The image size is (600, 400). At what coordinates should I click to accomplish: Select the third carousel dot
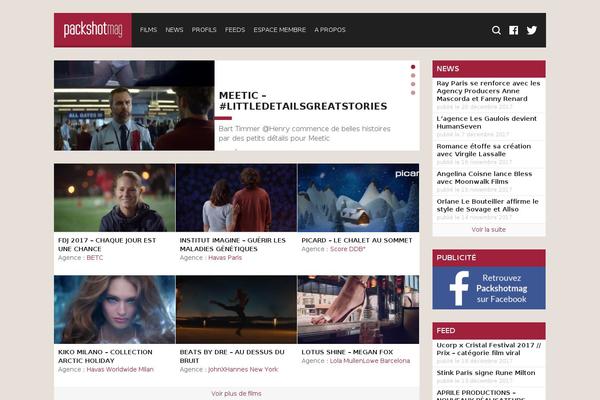[x=413, y=84]
